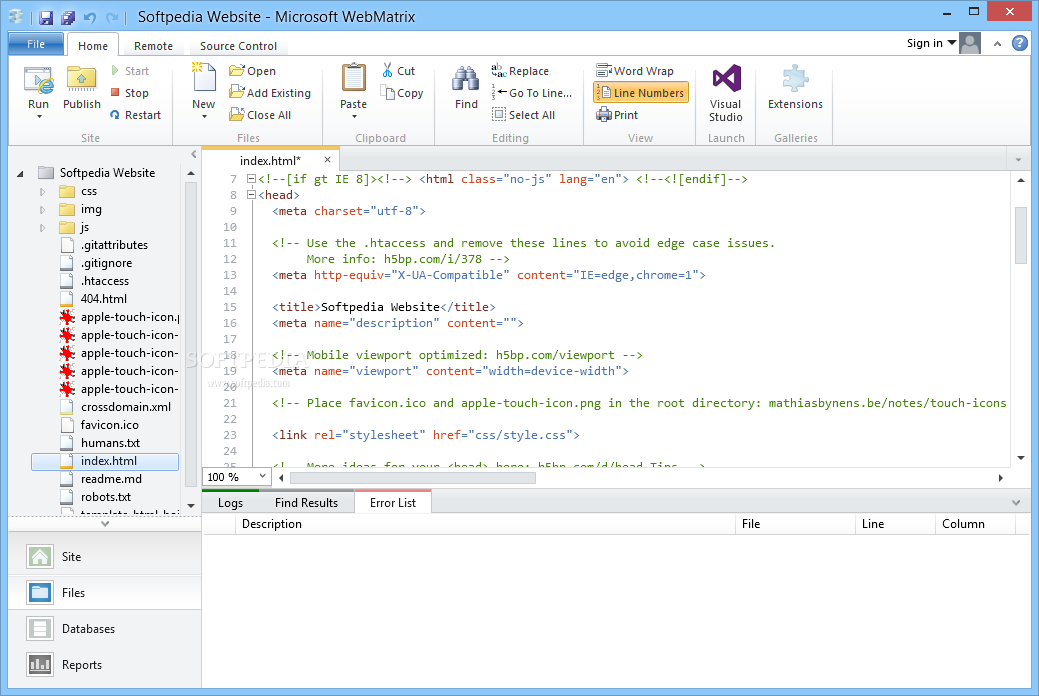Image resolution: width=1039 pixels, height=696 pixels.
Task: Cut the selected text
Action: pyautogui.click(x=398, y=71)
